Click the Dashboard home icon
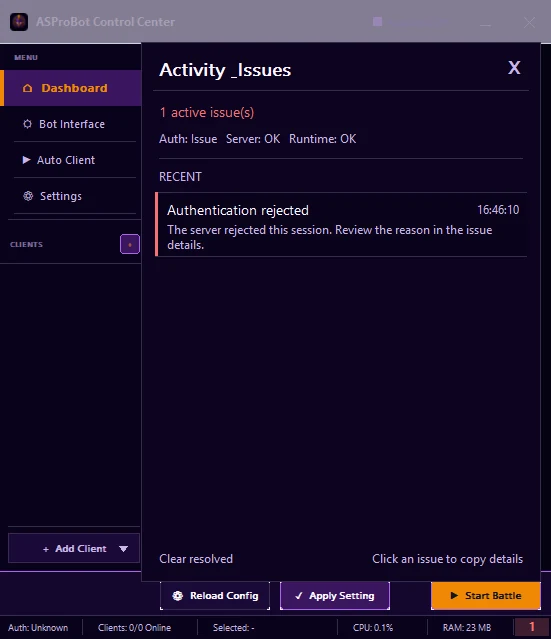The height and width of the screenshot is (639, 551). tap(27, 88)
